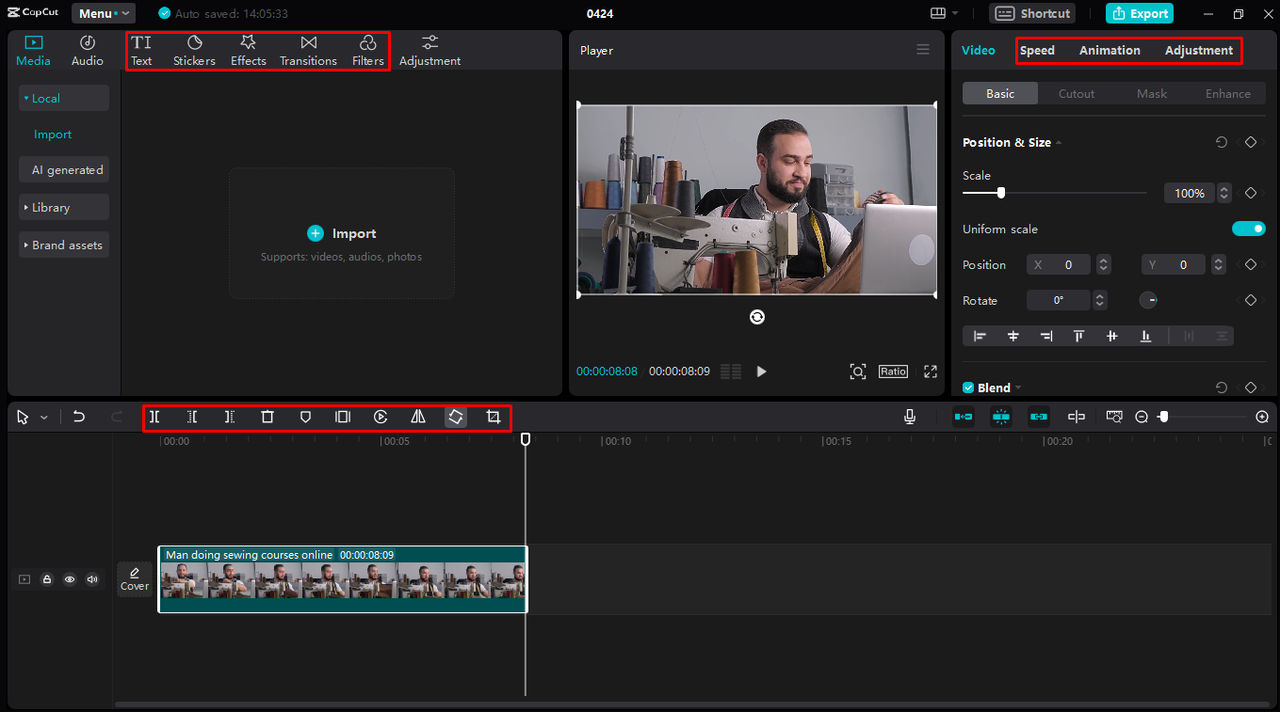Viewport: 1280px width, 712px height.
Task: Click the Ratio button in Player
Action: click(x=893, y=371)
